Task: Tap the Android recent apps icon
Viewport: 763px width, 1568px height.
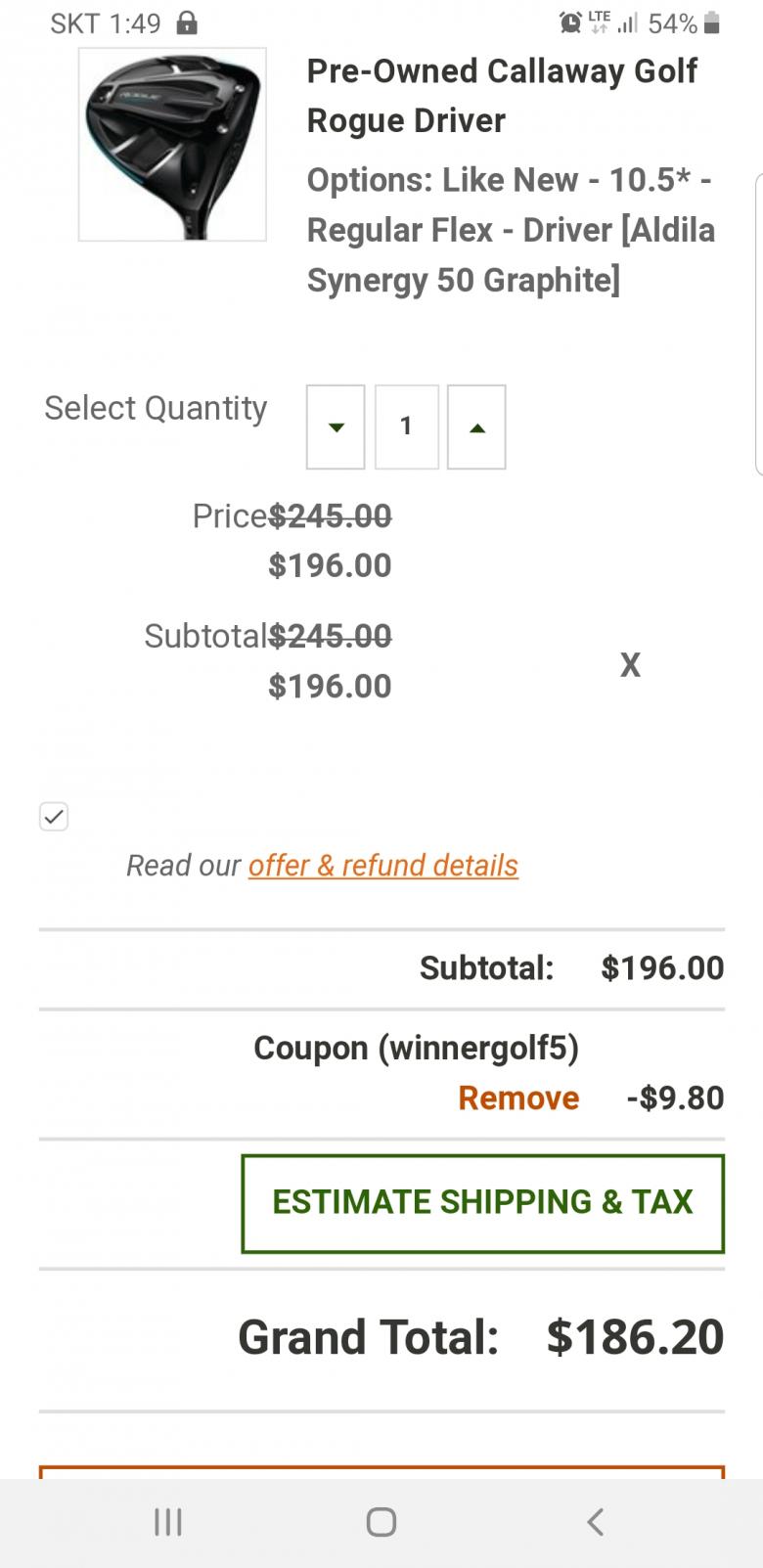Action: [x=168, y=1521]
